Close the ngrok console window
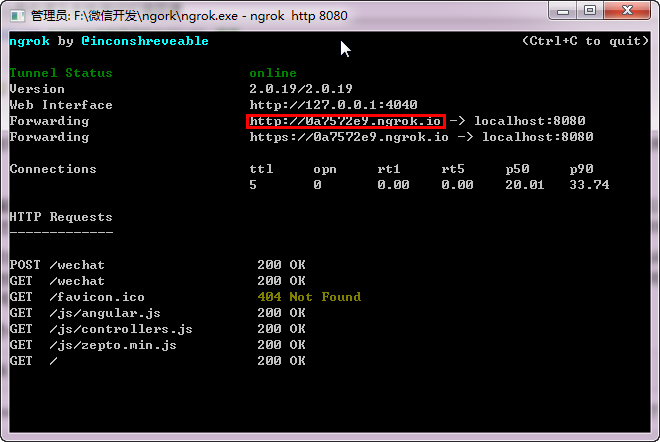Image resolution: width=660 pixels, height=442 pixels. point(627,11)
